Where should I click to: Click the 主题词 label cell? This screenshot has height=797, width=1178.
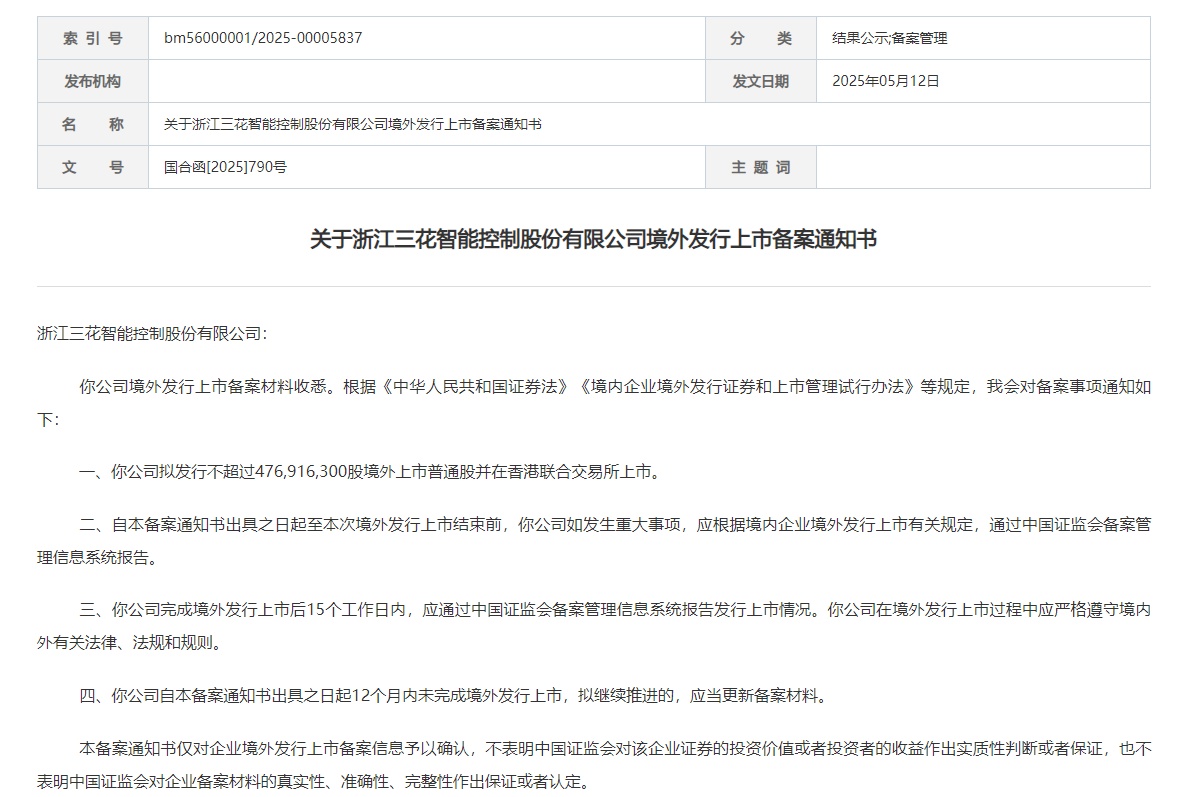(760, 167)
